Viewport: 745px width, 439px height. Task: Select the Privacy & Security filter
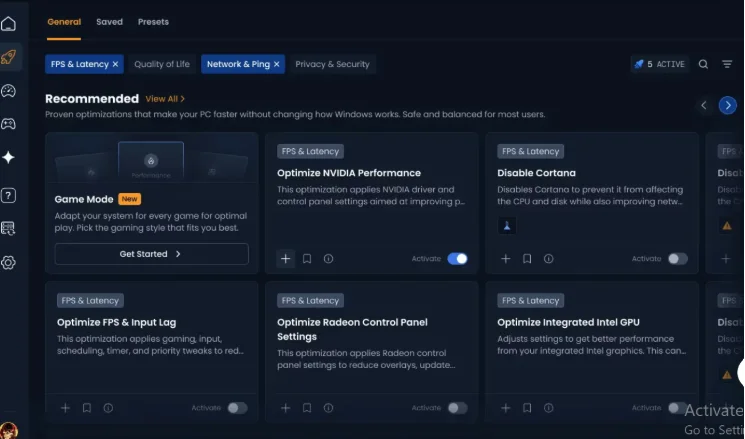tap(332, 64)
